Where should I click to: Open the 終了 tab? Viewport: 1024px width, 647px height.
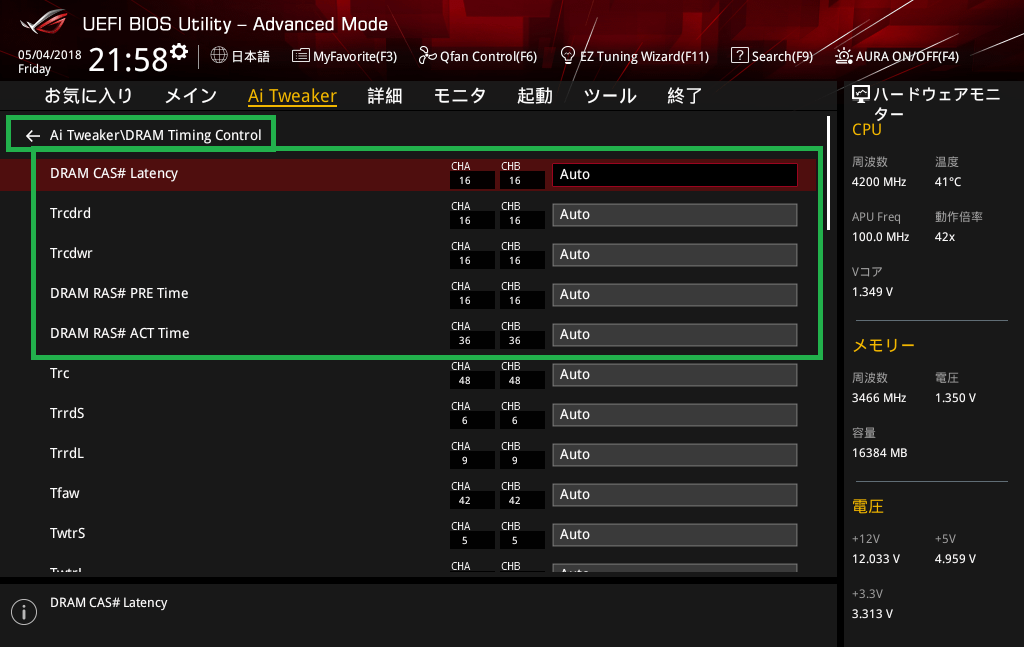pyautogui.click(x=684, y=96)
